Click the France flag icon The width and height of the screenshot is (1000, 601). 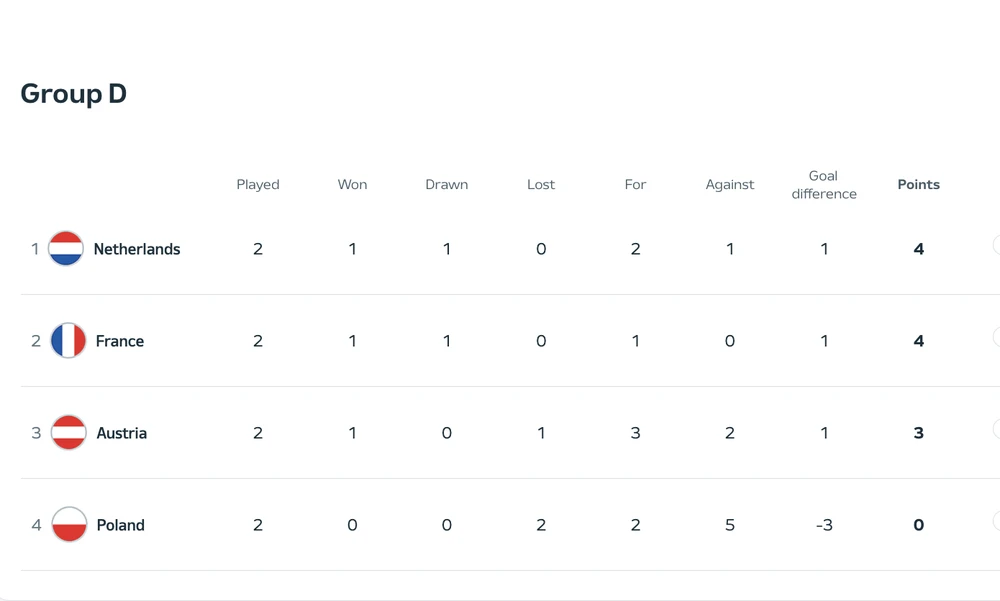point(69,341)
